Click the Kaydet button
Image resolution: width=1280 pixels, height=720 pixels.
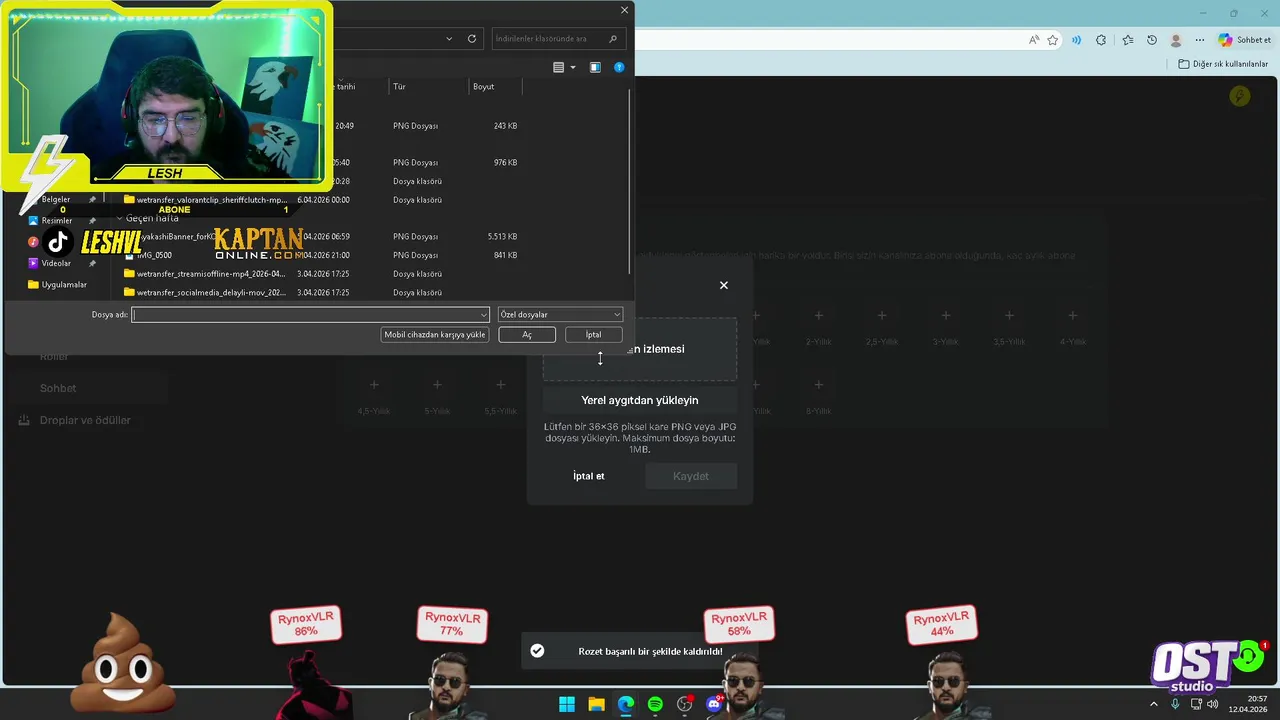[691, 476]
